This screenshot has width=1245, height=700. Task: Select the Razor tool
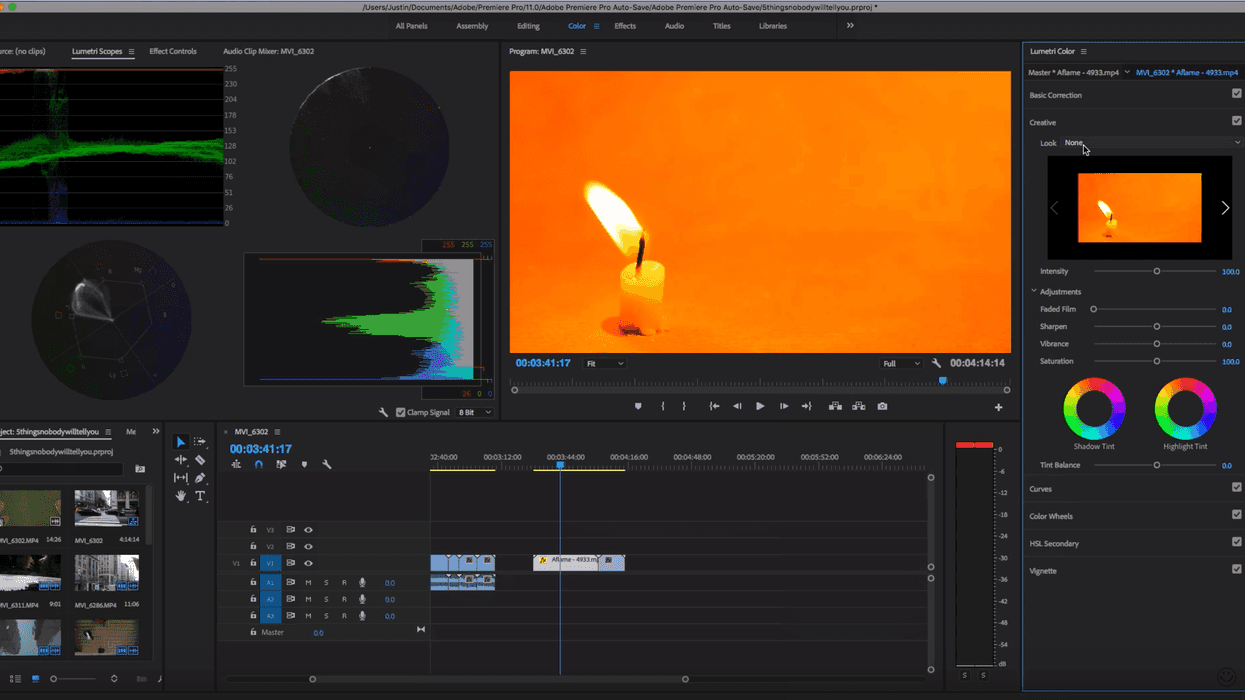click(x=200, y=460)
